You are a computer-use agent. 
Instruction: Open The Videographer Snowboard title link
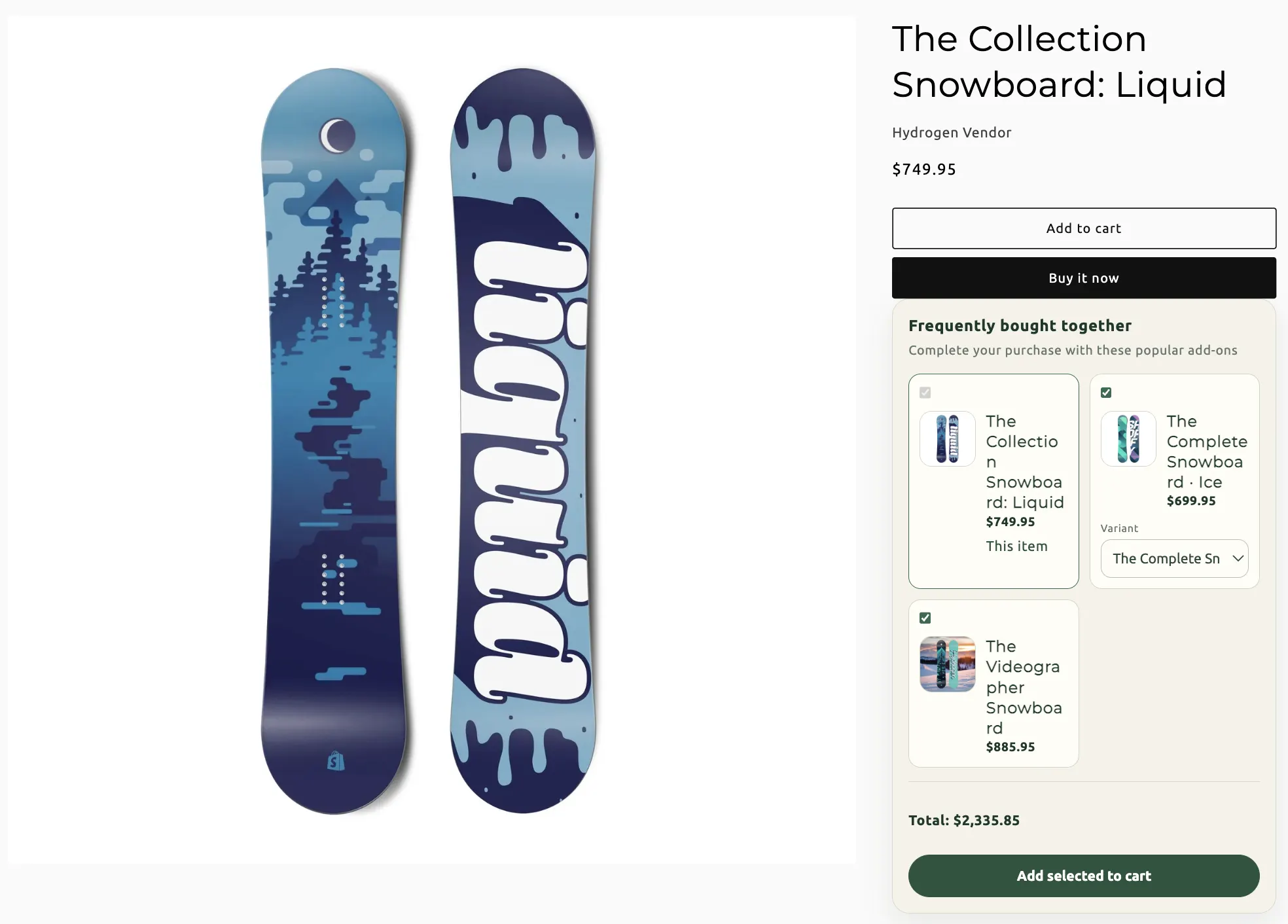(1024, 687)
